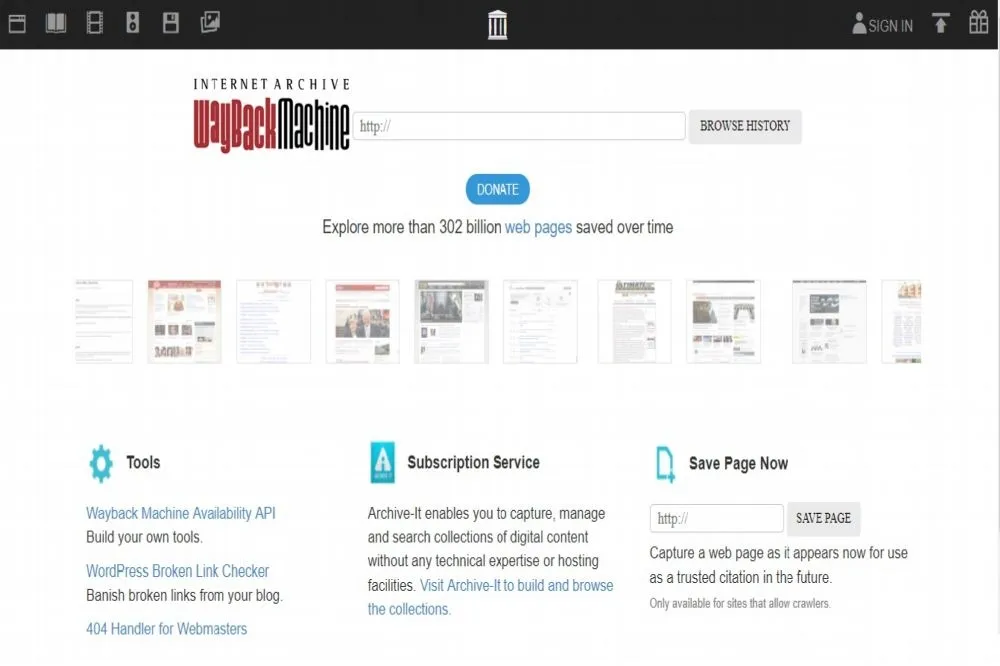
Task: Open the seventh thumbnail with gray text columns
Action: pyautogui.click(x=635, y=322)
